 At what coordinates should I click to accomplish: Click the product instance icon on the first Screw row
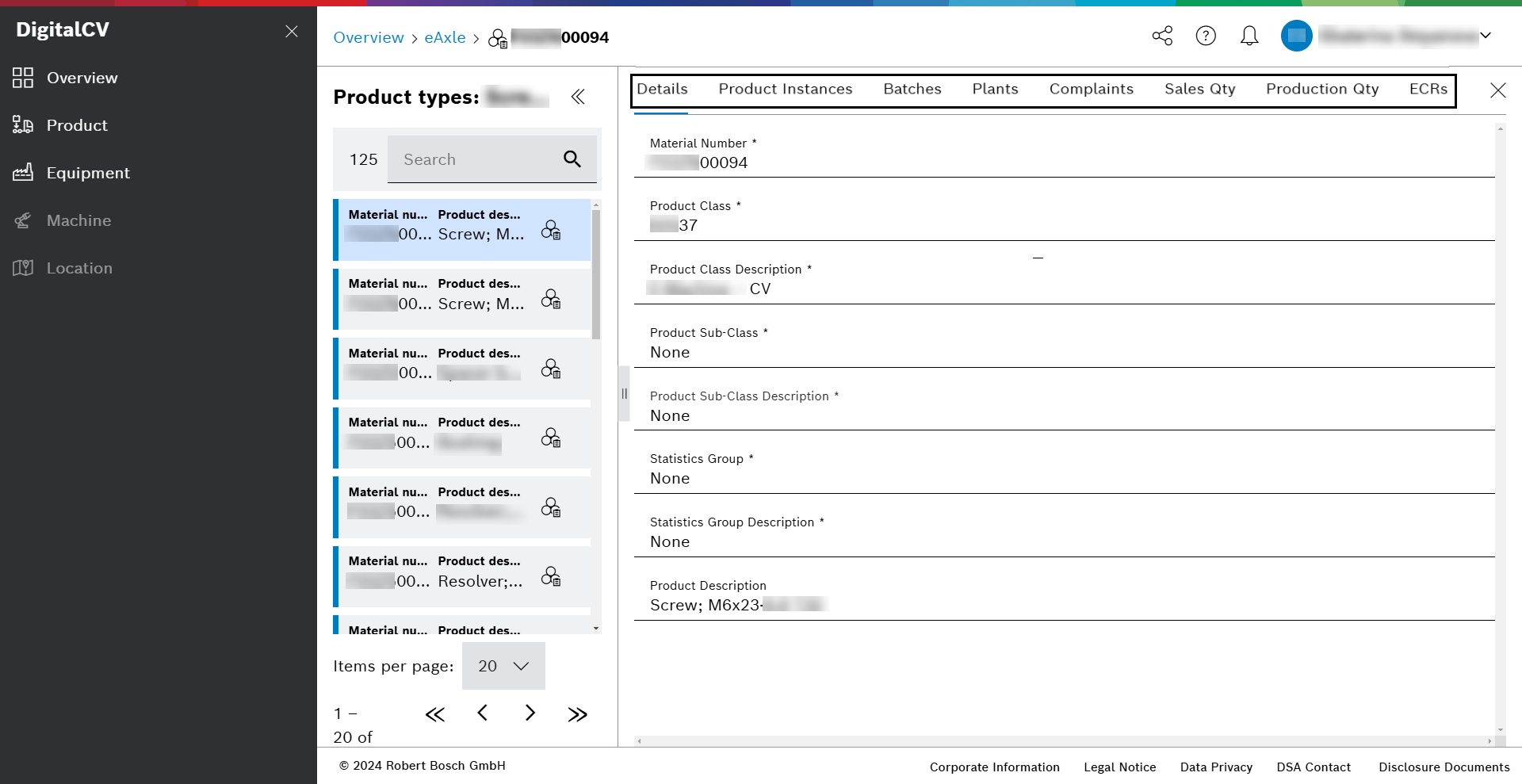tap(551, 230)
